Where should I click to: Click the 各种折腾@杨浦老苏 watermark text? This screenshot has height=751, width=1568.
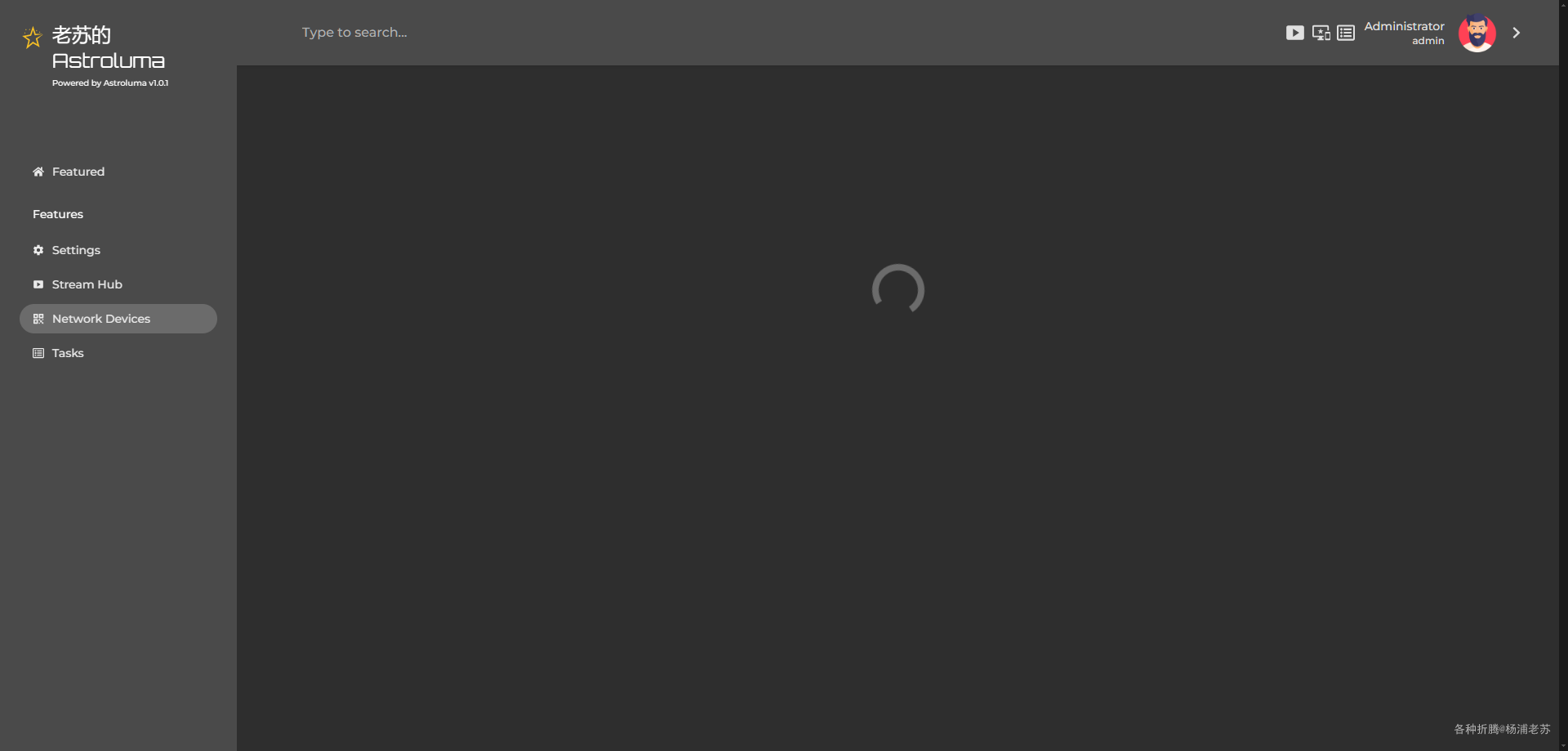(x=1503, y=729)
